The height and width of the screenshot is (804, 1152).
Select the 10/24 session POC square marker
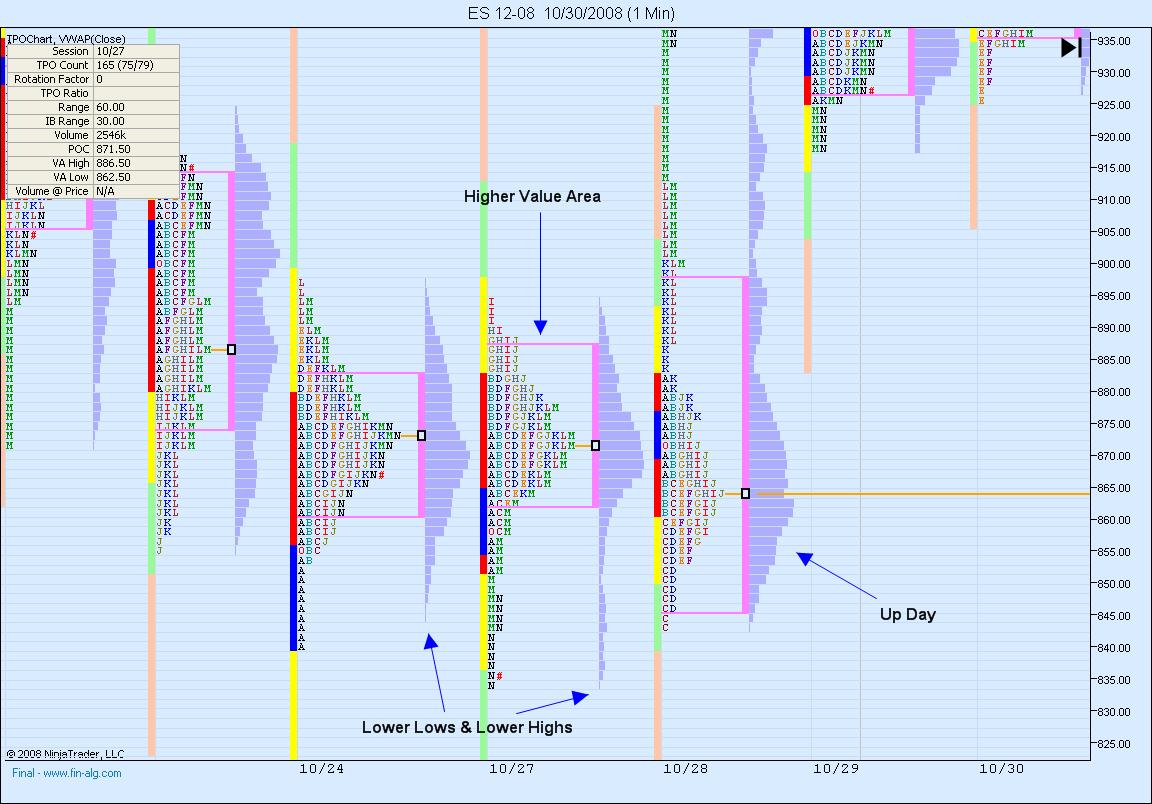[x=421, y=436]
